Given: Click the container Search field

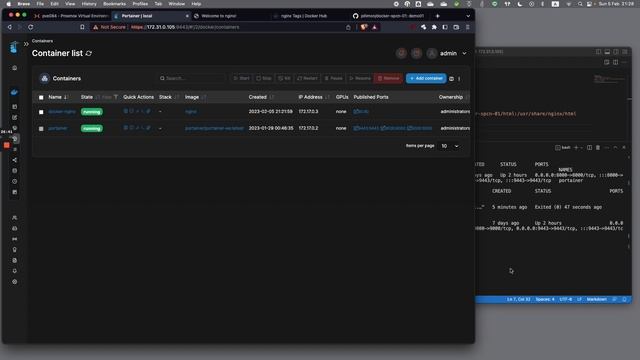Looking at the screenshot, I should (192, 78).
